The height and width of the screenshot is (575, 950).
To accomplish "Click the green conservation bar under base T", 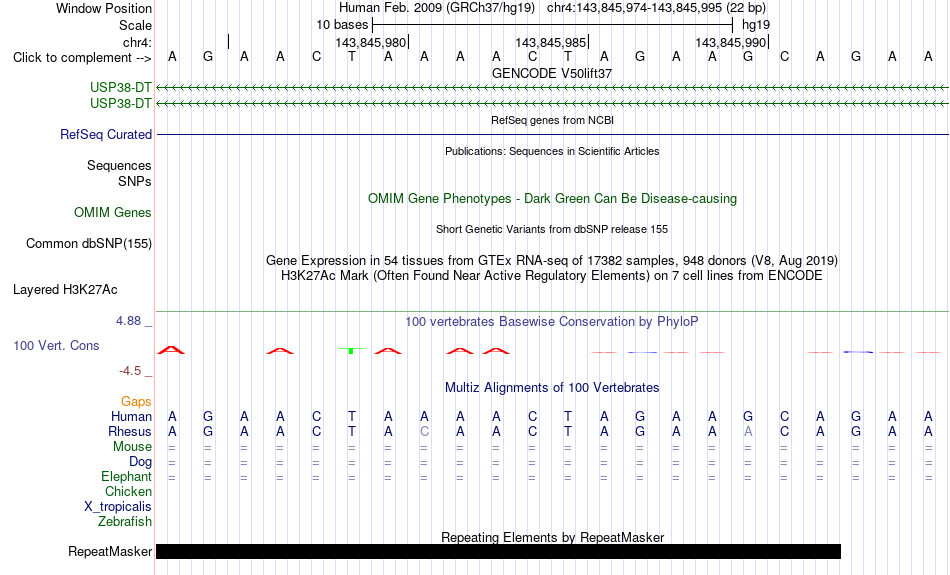I will [x=351, y=350].
